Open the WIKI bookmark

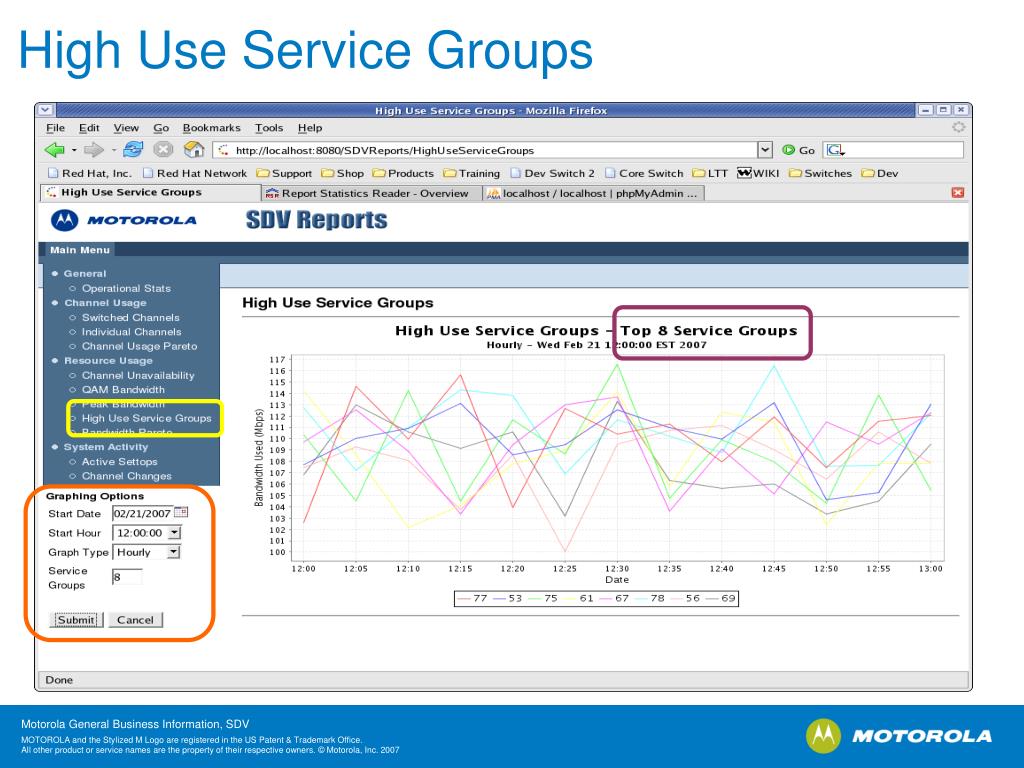point(758,173)
